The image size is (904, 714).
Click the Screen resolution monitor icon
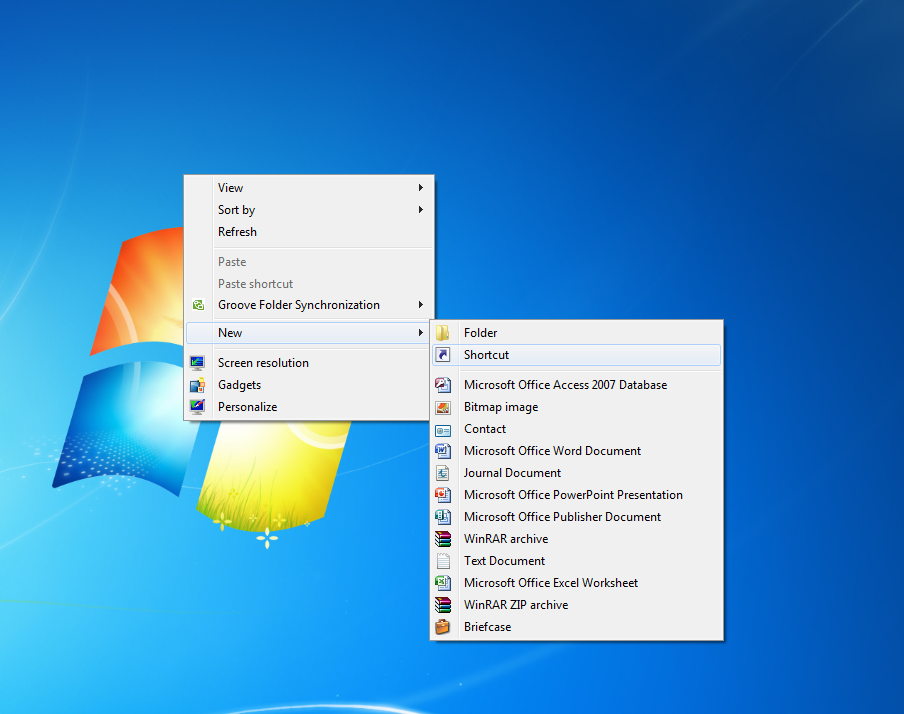[197, 363]
